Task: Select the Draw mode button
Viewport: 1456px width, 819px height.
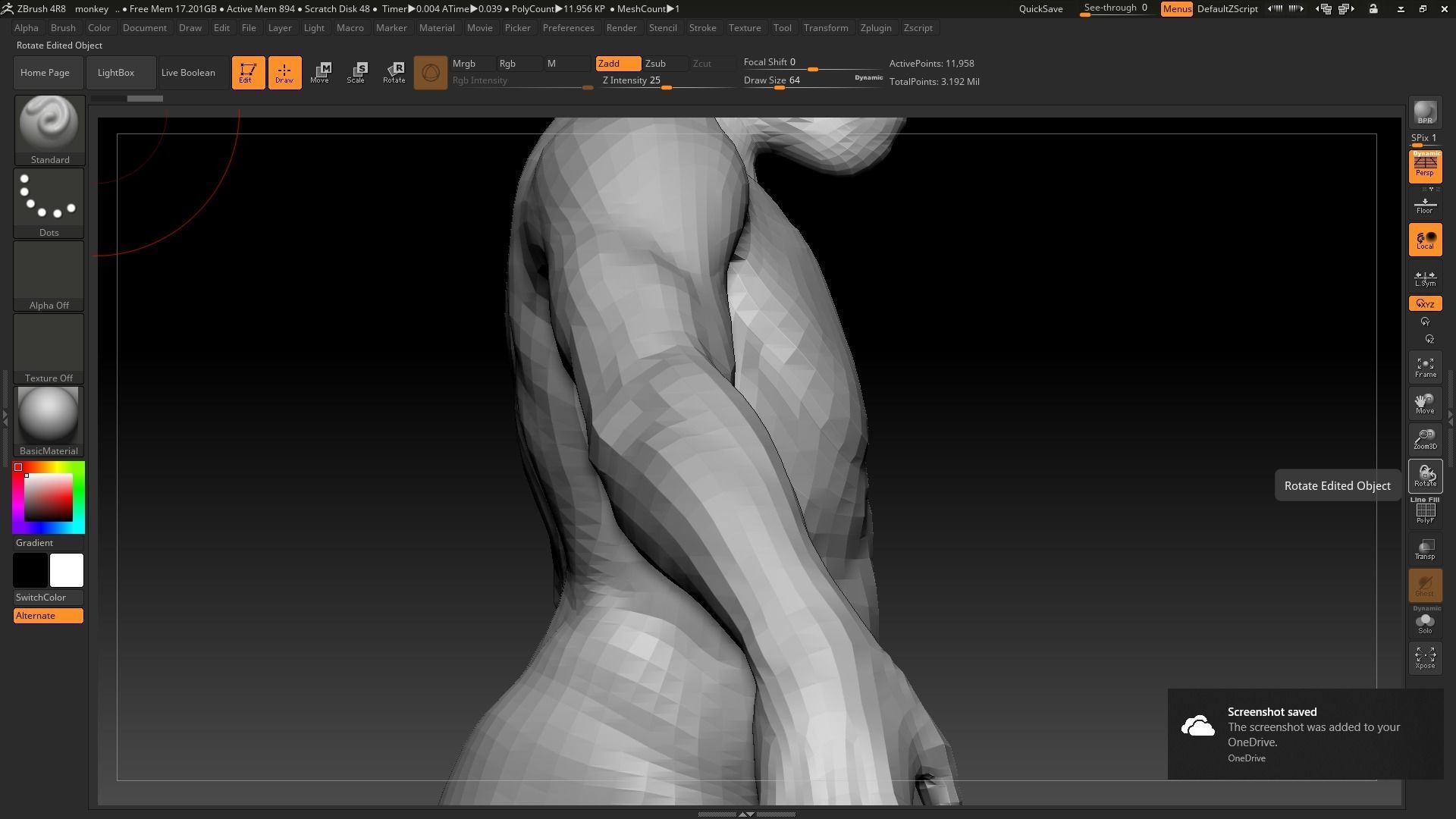Action: [284, 73]
